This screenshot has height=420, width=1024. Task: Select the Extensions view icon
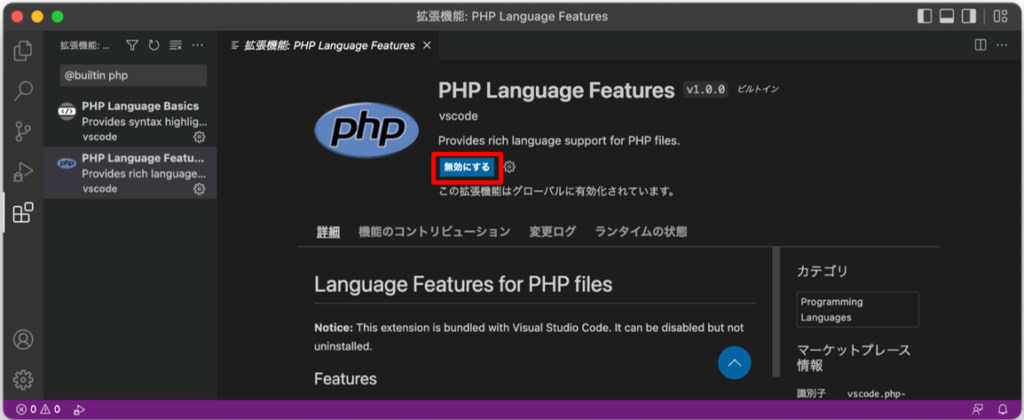23,212
